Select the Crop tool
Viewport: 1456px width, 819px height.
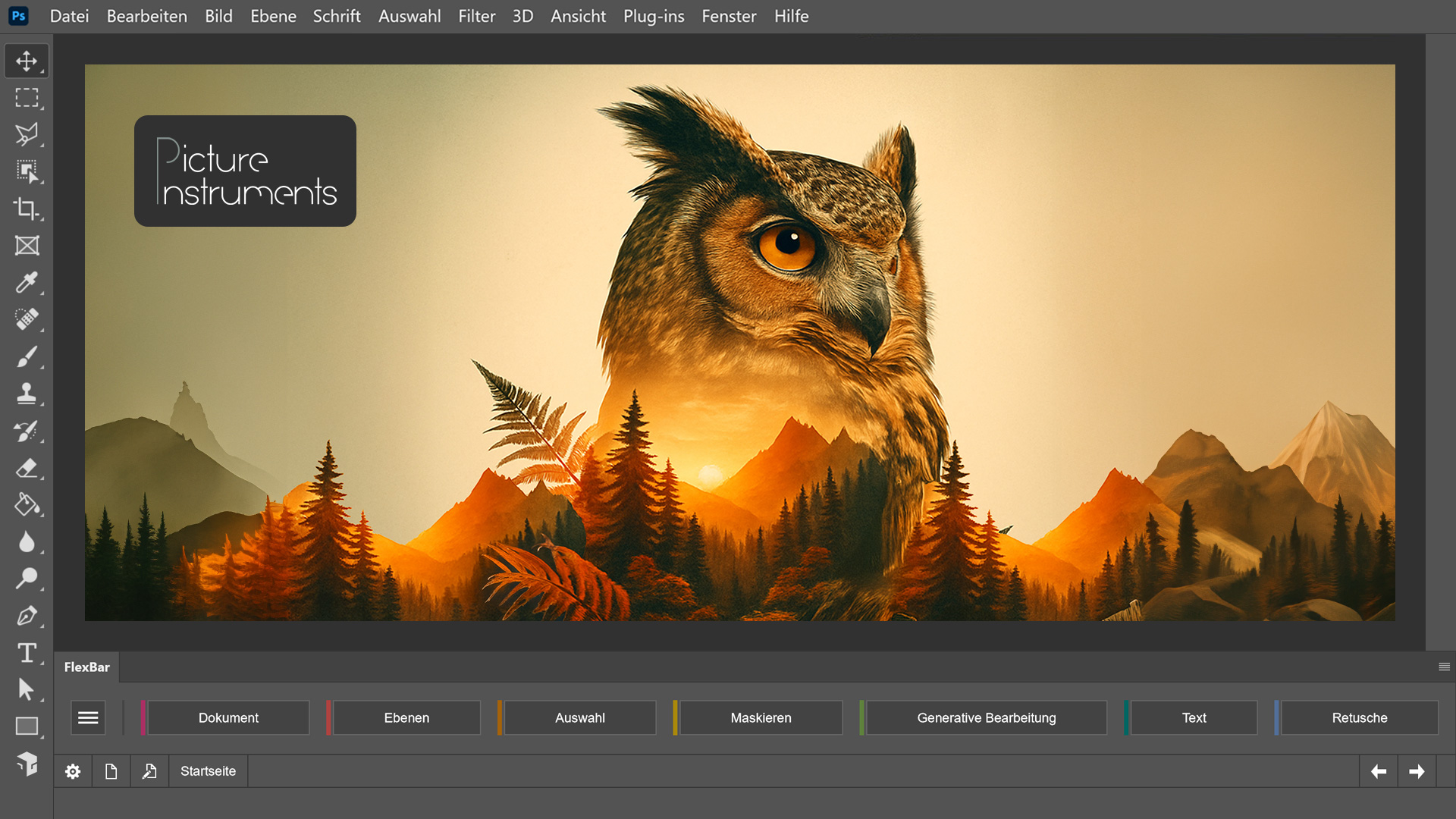click(27, 209)
